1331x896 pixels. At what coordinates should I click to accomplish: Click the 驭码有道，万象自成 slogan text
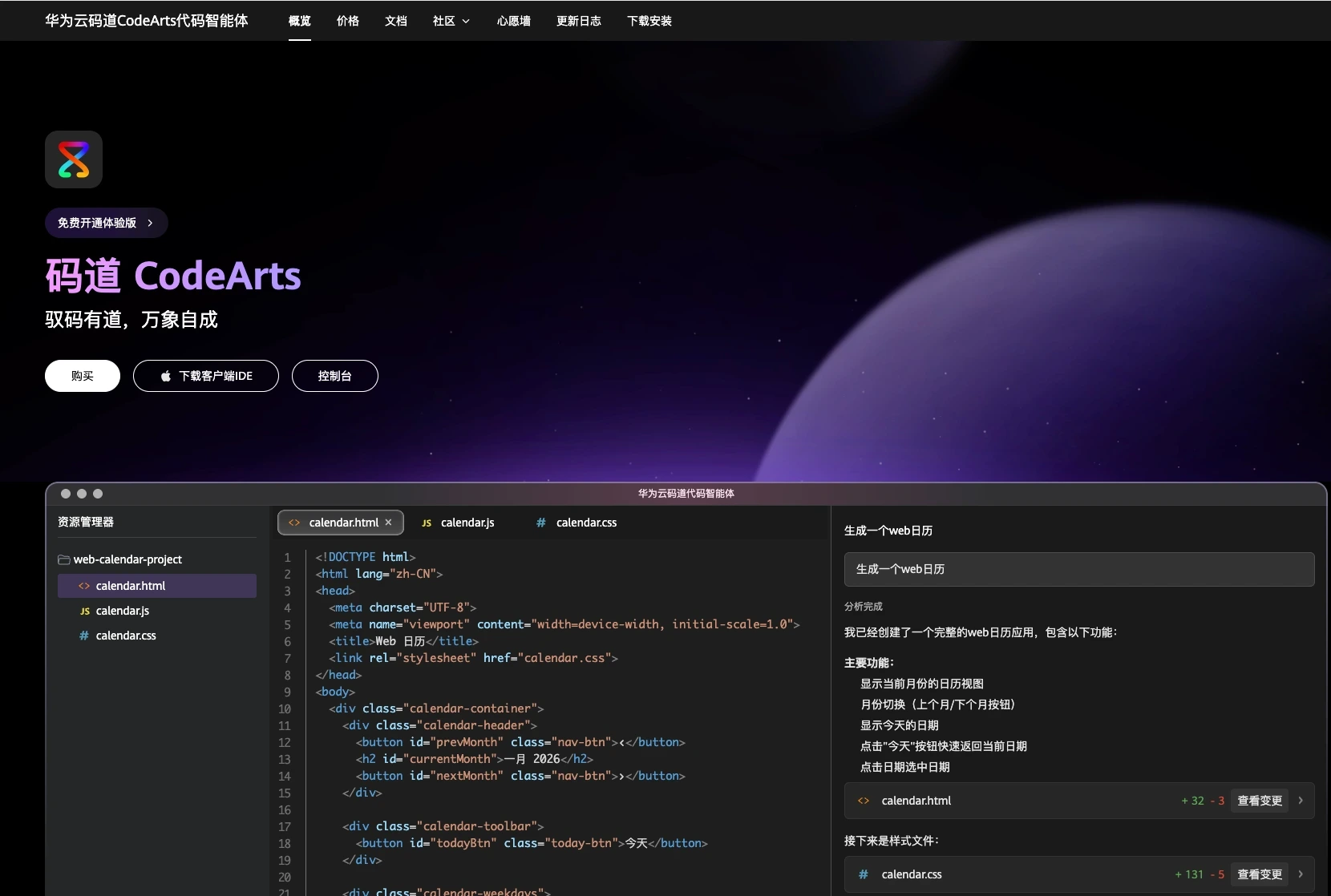131,320
